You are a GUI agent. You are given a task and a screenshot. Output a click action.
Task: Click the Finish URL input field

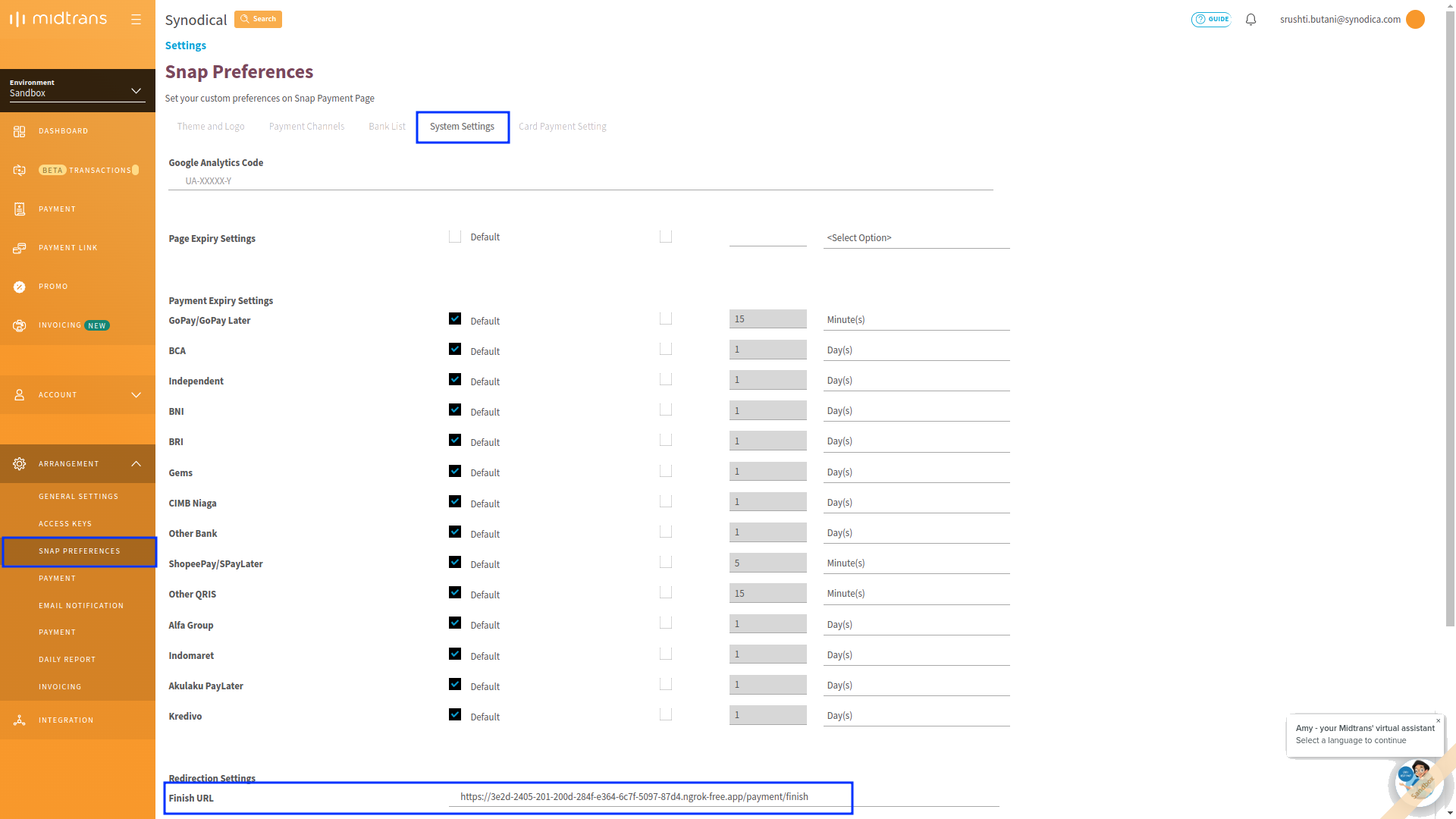[x=724, y=797]
